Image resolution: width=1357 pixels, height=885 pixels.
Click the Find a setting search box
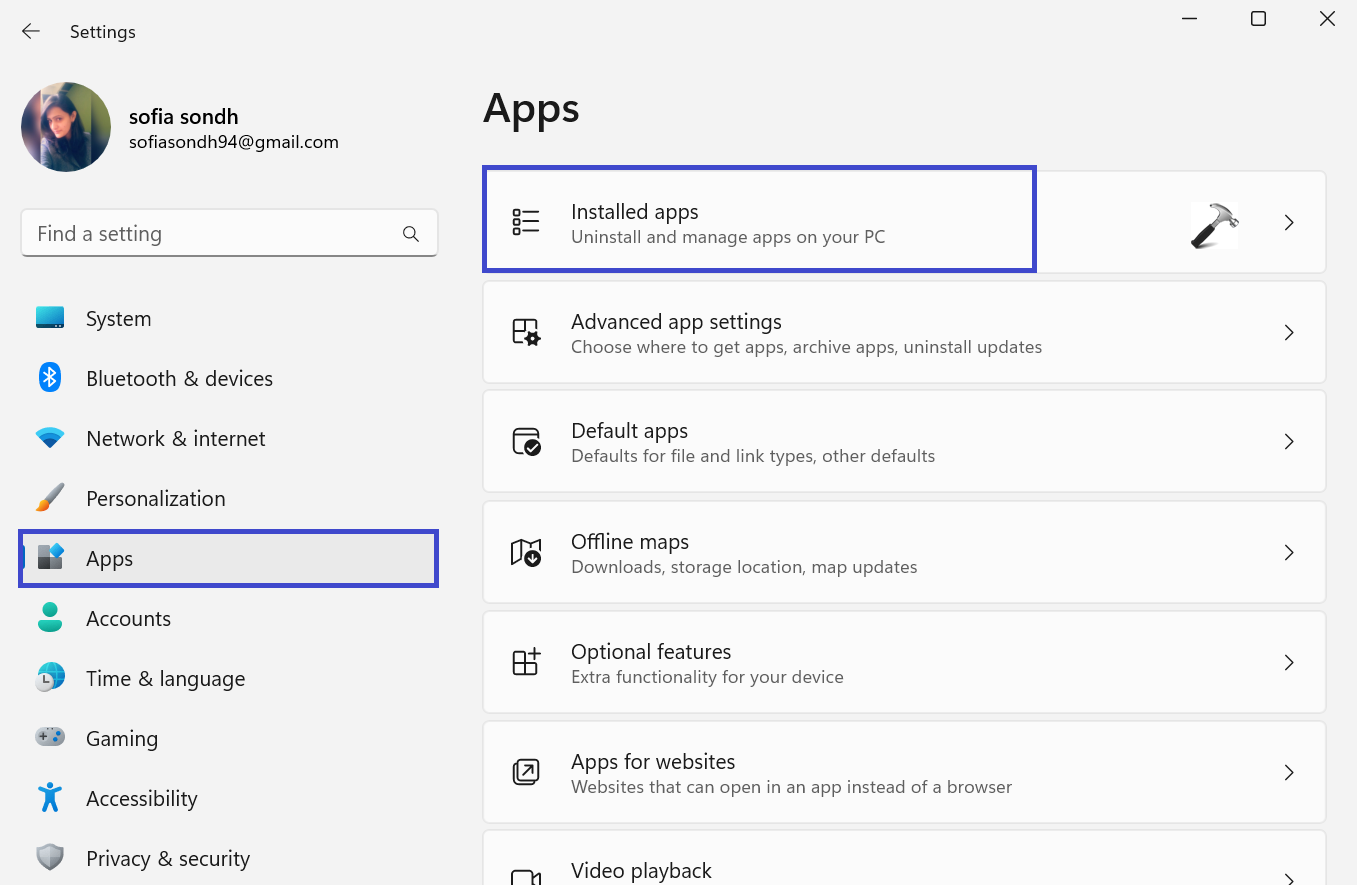tap(215, 234)
